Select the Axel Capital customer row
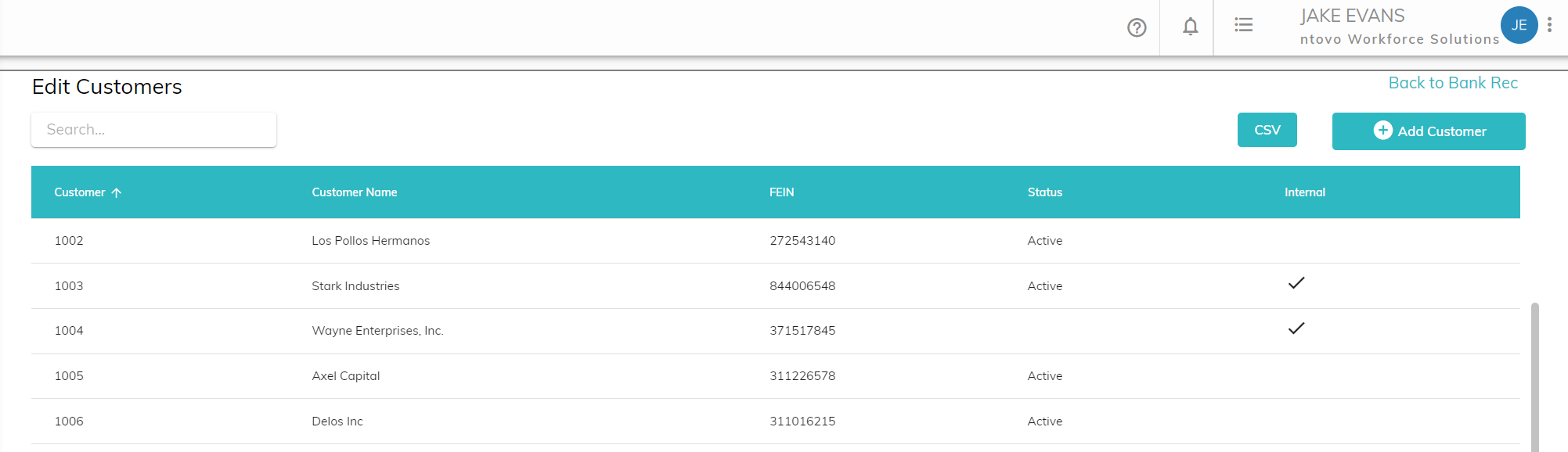The image size is (1568, 452). [345, 376]
